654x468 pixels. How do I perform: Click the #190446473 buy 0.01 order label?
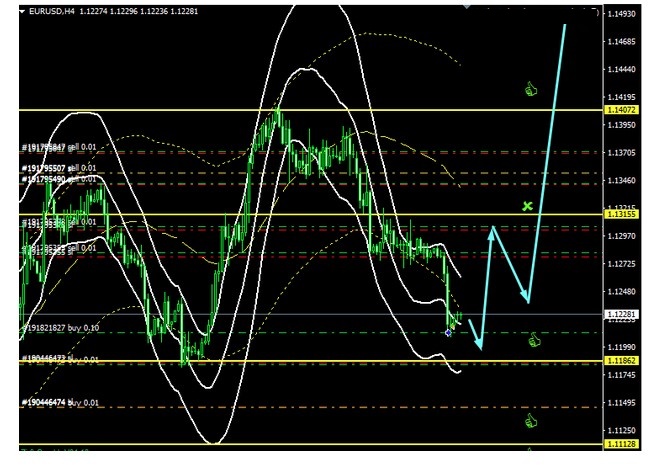pos(60,358)
